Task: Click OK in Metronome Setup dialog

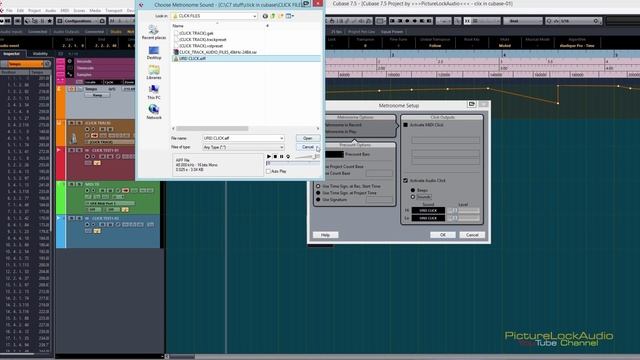Action: [x=443, y=235]
